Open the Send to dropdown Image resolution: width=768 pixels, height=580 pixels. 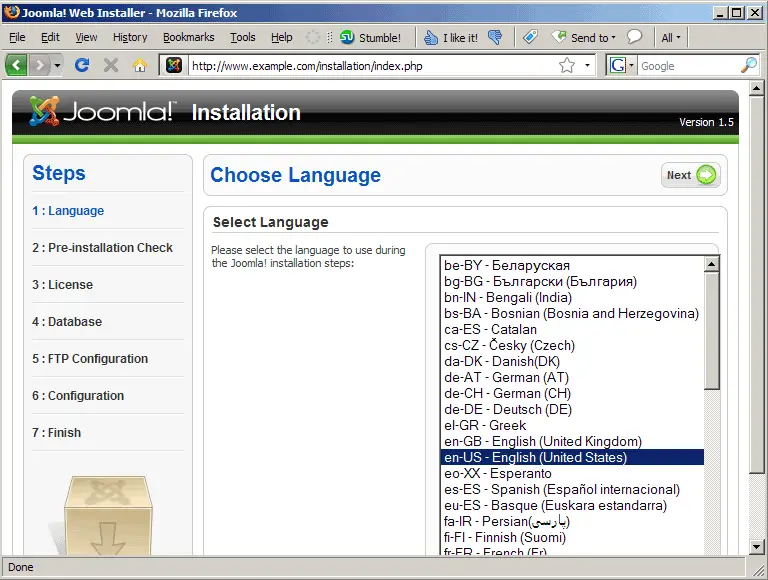pos(583,37)
